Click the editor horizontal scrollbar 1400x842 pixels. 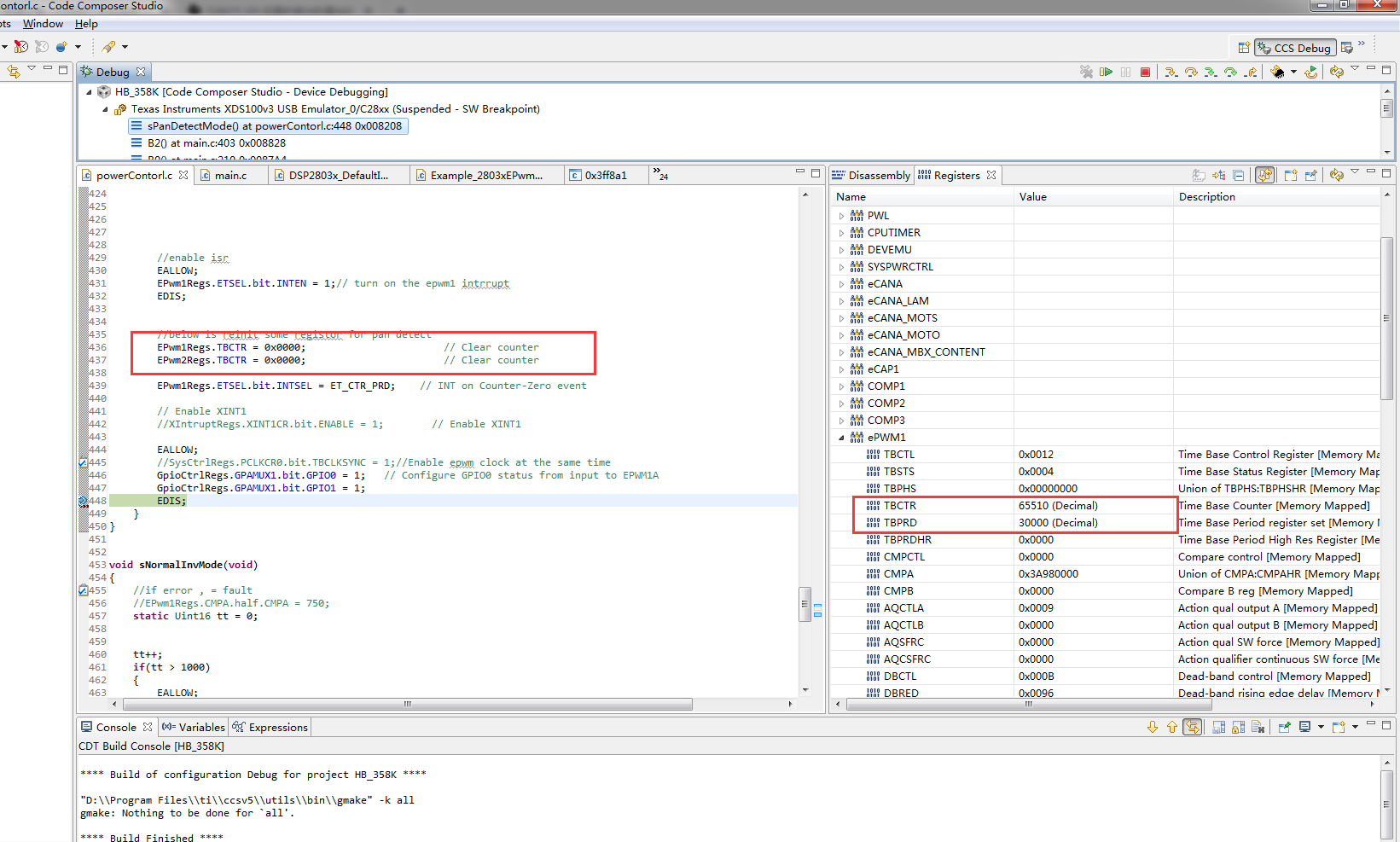[408, 705]
